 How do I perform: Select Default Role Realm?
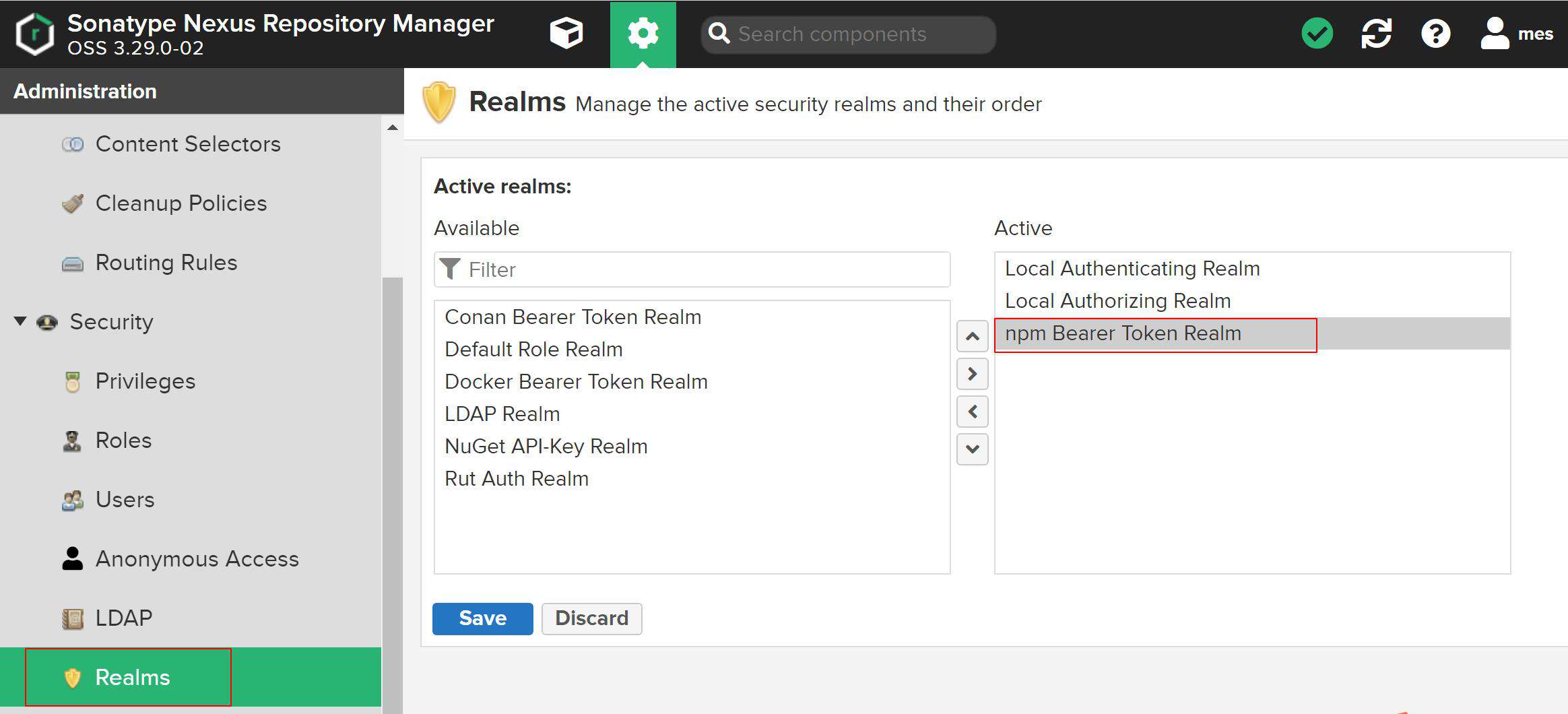[692, 350]
